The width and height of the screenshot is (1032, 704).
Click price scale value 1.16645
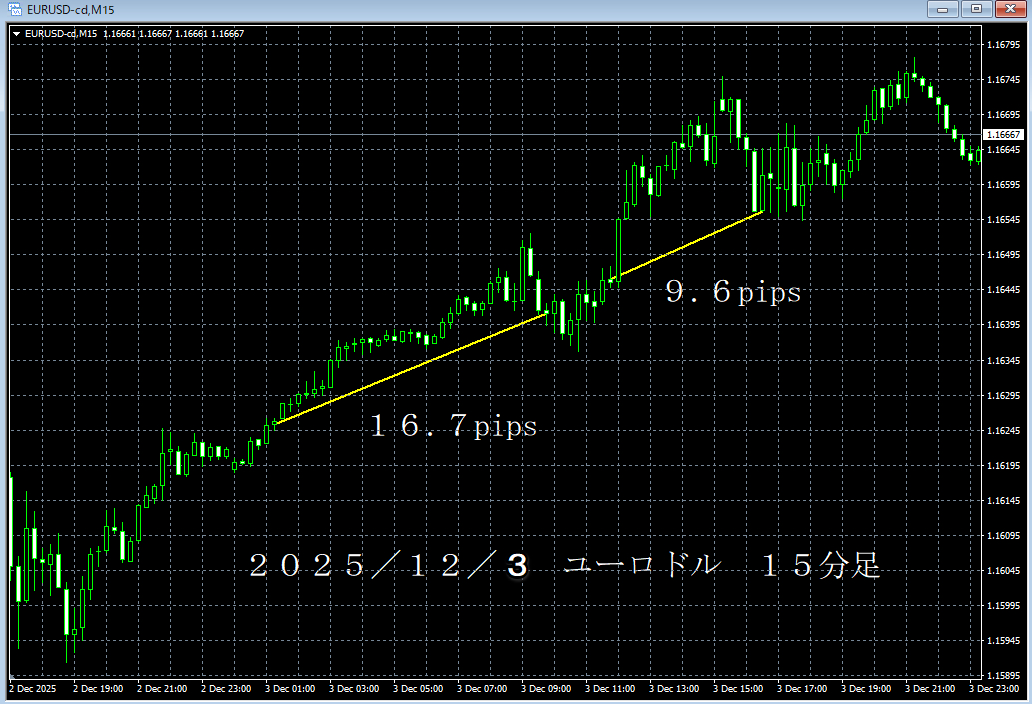(x=1003, y=149)
